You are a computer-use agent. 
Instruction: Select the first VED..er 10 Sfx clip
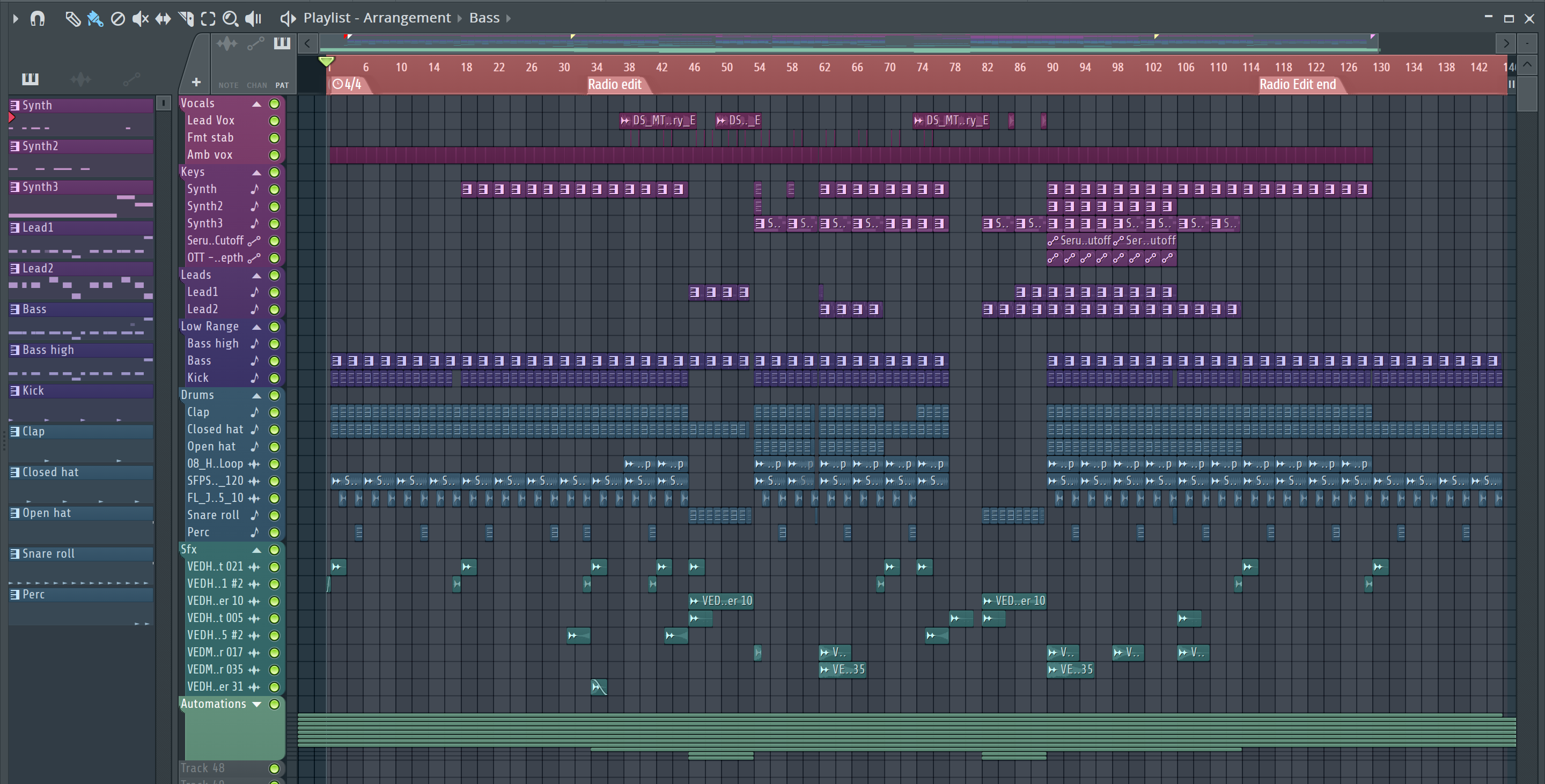point(721,601)
